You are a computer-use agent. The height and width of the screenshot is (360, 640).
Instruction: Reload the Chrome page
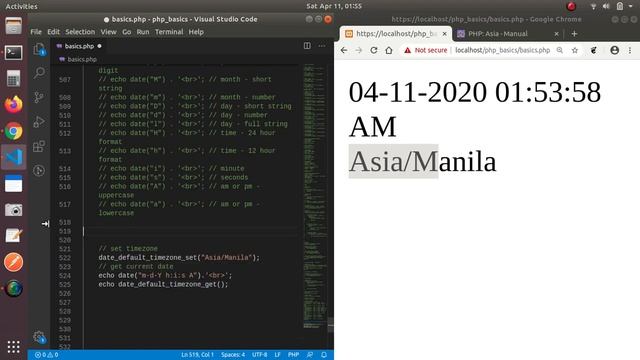(373, 50)
